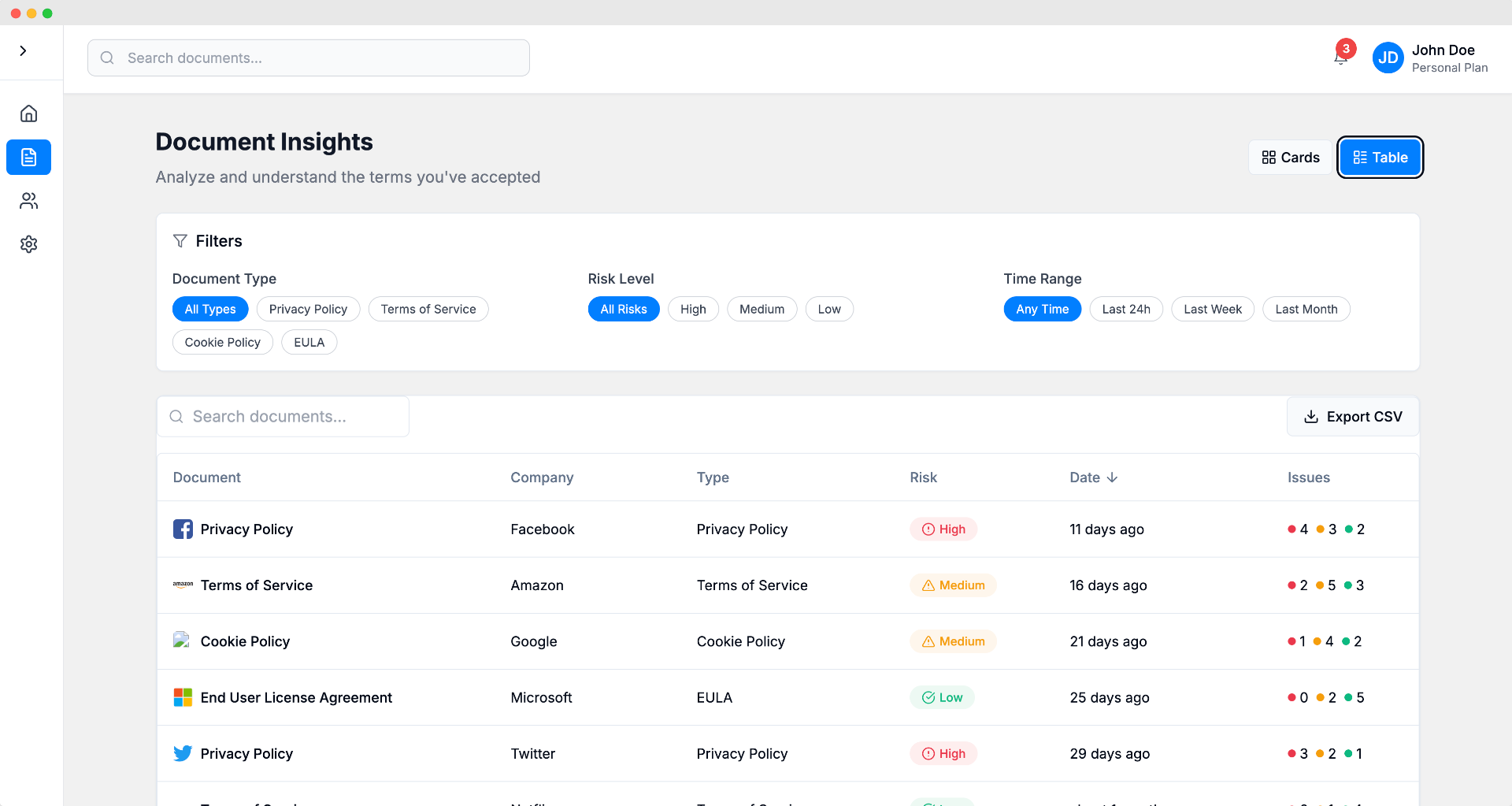Expand the sidebar with chevron arrow
The height and width of the screenshot is (806, 1512).
tap(24, 51)
